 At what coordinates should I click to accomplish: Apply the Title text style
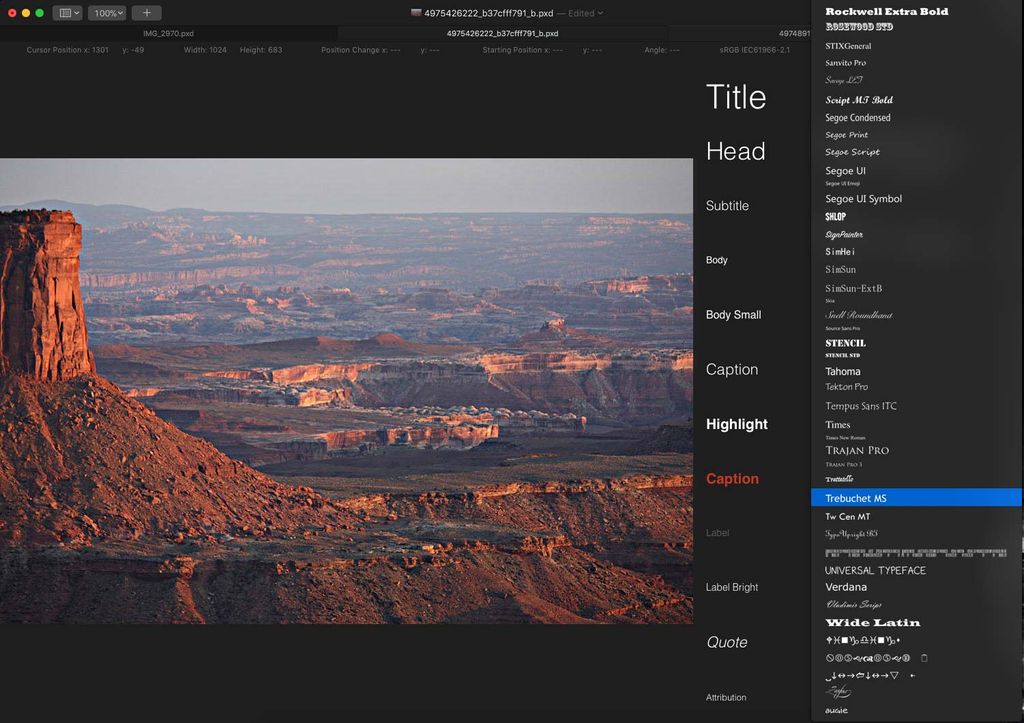tap(735, 97)
